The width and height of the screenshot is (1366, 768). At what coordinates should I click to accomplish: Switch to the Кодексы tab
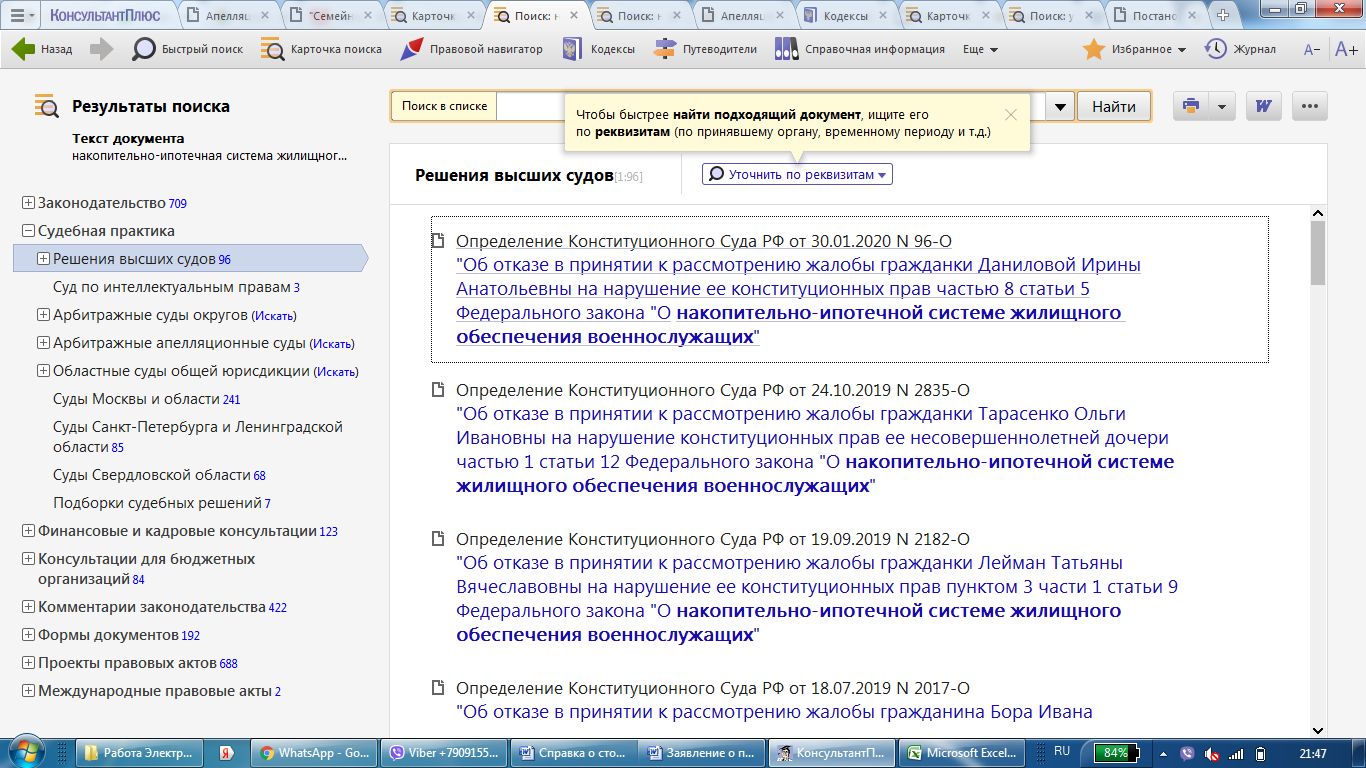[844, 16]
